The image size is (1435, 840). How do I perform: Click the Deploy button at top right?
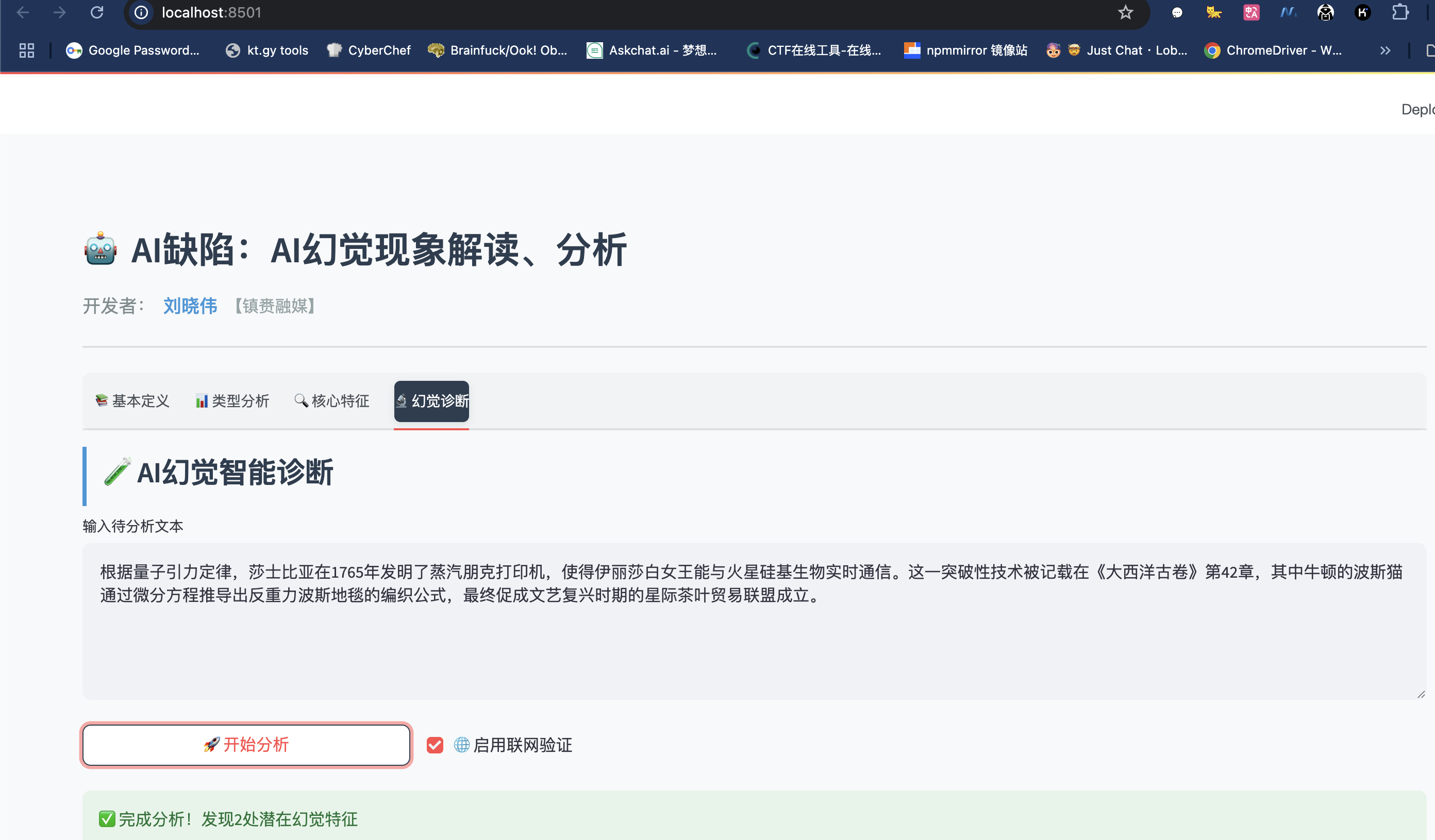(x=1417, y=109)
